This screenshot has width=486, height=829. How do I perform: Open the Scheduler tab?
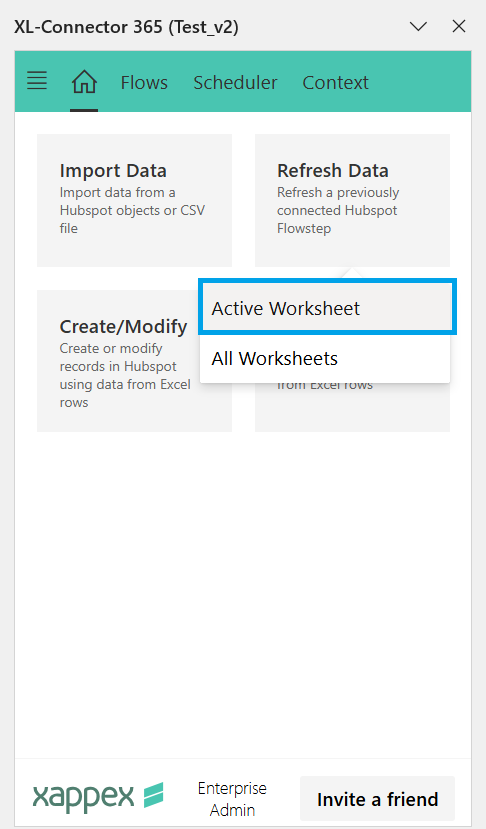[x=235, y=82]
